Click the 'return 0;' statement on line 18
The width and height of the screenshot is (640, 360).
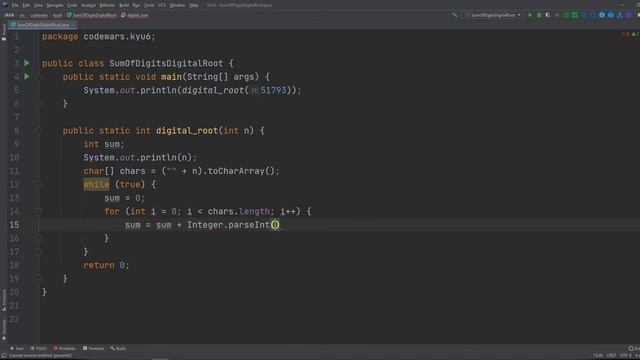pos(106,265)
